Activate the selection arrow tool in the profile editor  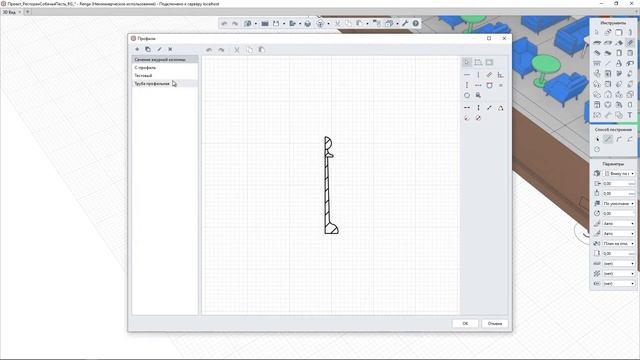click(x=467, y=62)
